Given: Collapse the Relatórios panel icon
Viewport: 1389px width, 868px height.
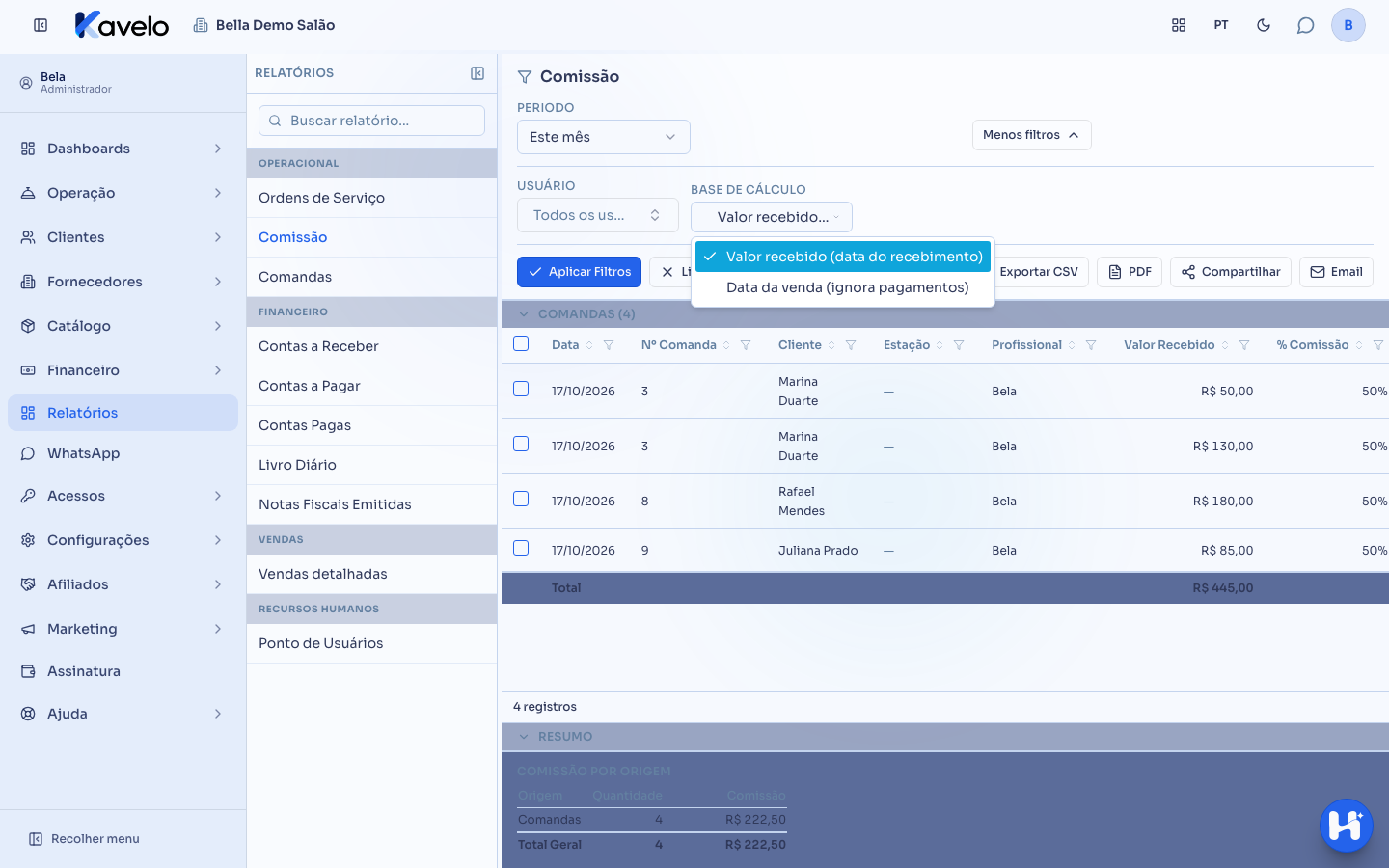Looking at the screenshot, I should tap(477, 73).
